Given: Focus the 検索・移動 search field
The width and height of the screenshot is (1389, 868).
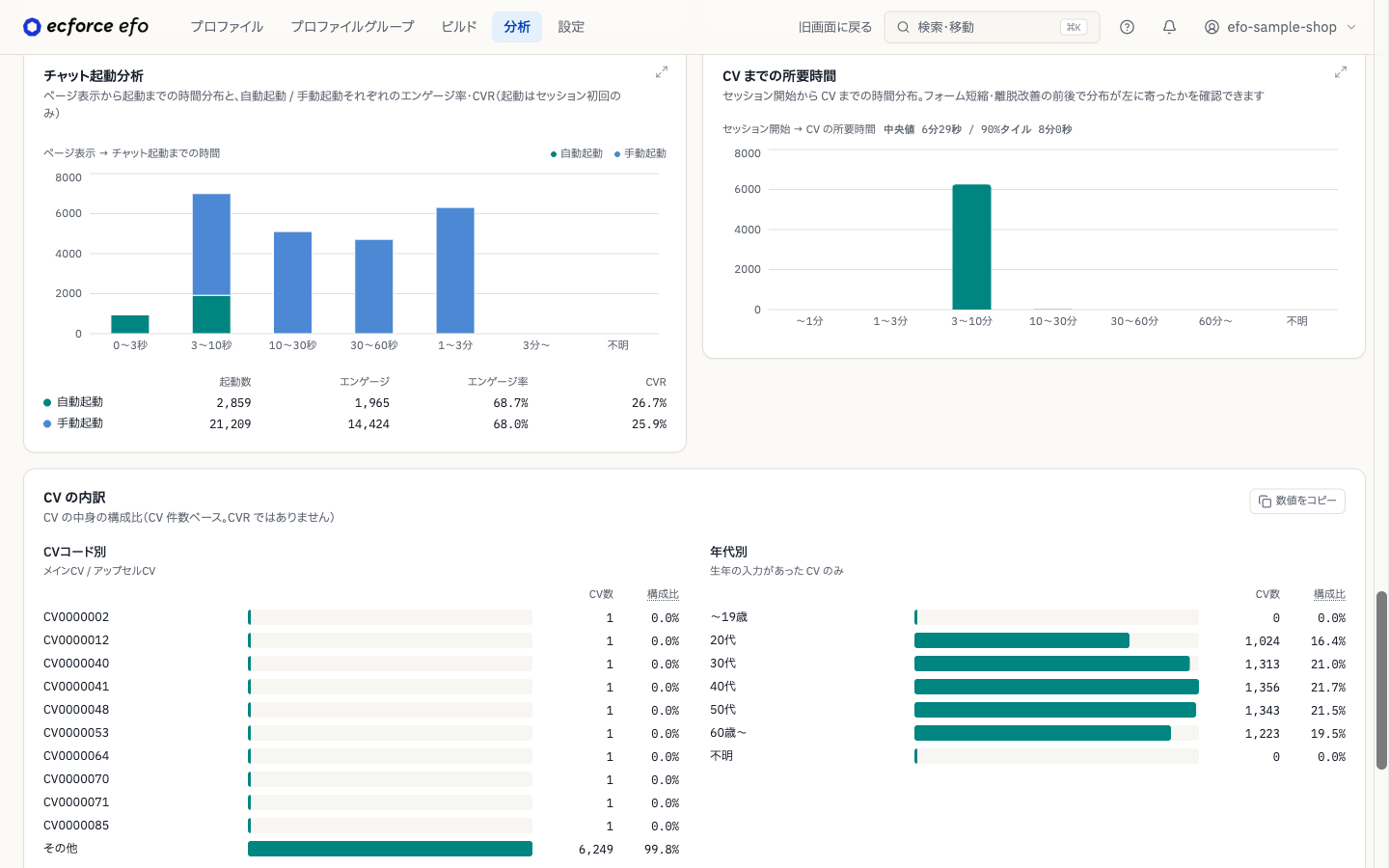Looking at the screenshot, I should click(x=992, y=27).
